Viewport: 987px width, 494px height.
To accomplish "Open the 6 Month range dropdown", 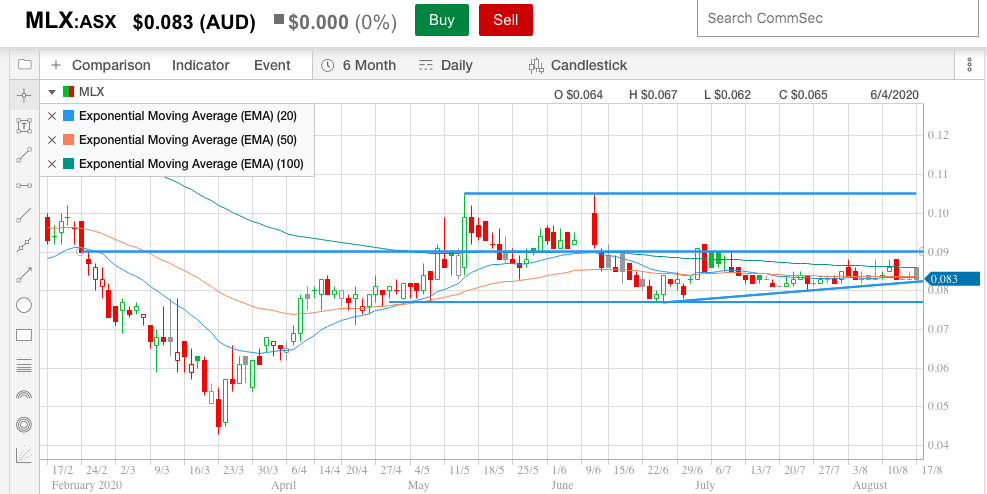I will click(x=359, y=65).
